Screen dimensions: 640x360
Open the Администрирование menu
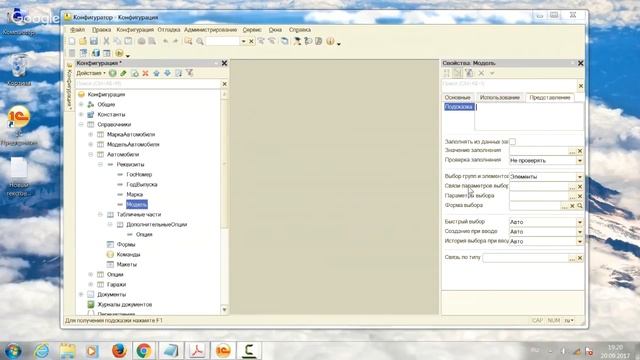tap(210, 30)
